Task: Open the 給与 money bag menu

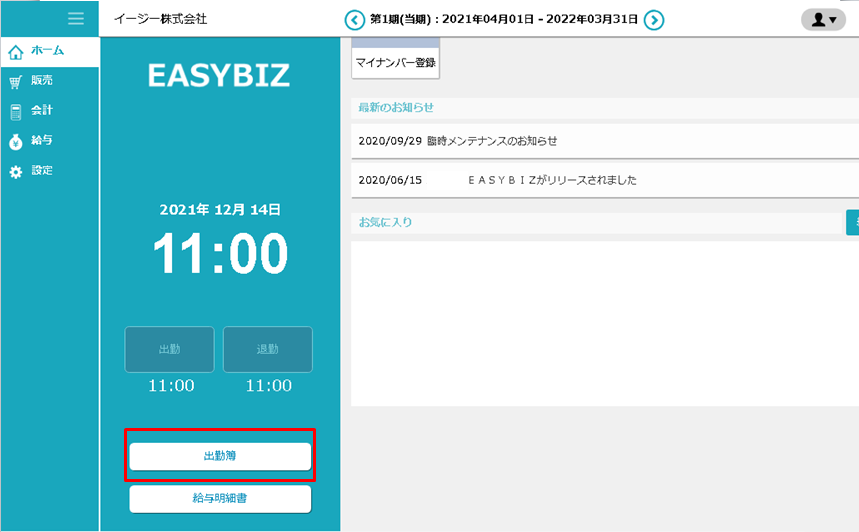Action: tap(15, 142)
